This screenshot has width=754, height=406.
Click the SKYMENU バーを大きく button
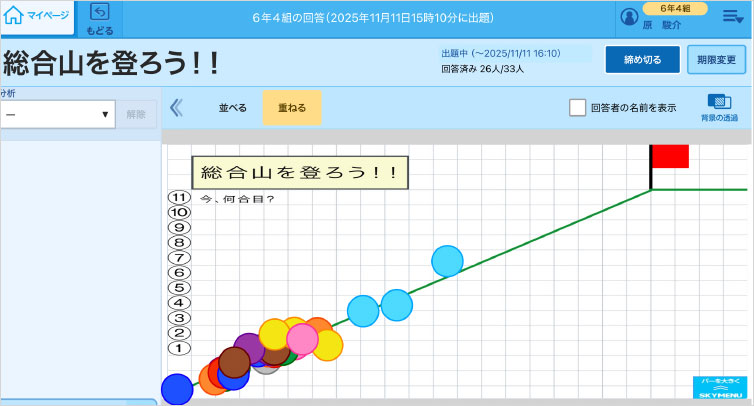[719, 389]
